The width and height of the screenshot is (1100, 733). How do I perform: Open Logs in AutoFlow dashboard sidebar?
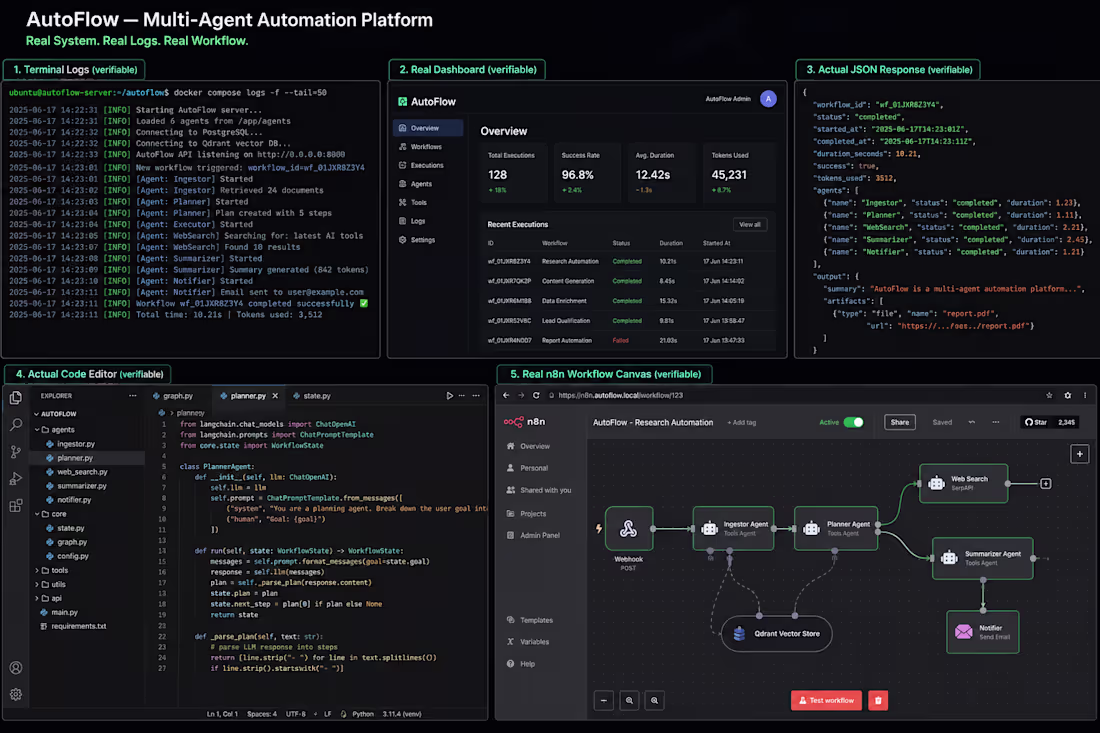click(418, 221)
